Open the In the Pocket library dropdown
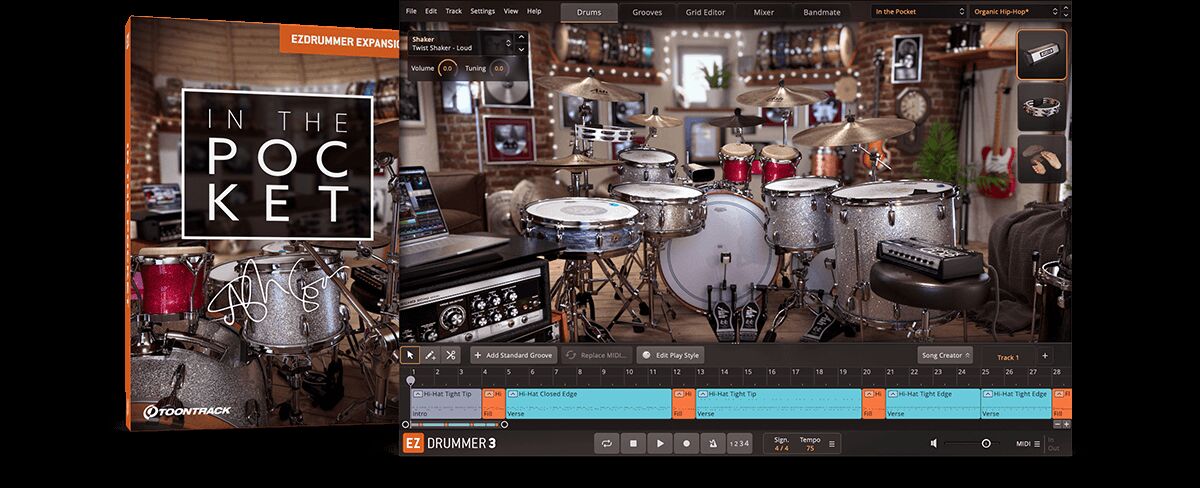Screen dimensions: 1200x488 [x=917, y=12]
